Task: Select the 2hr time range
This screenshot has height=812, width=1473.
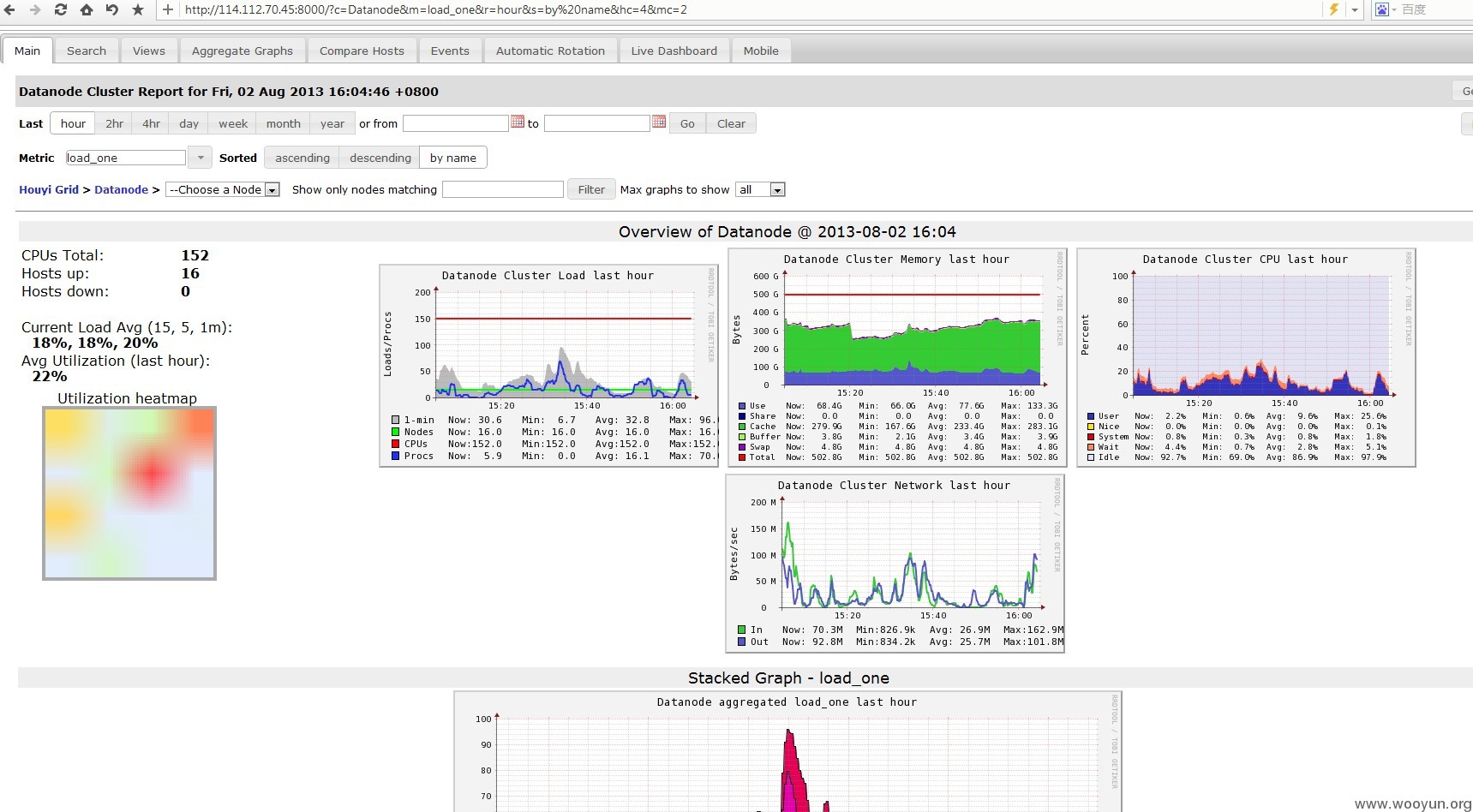Action: click(x=114, y=123)
